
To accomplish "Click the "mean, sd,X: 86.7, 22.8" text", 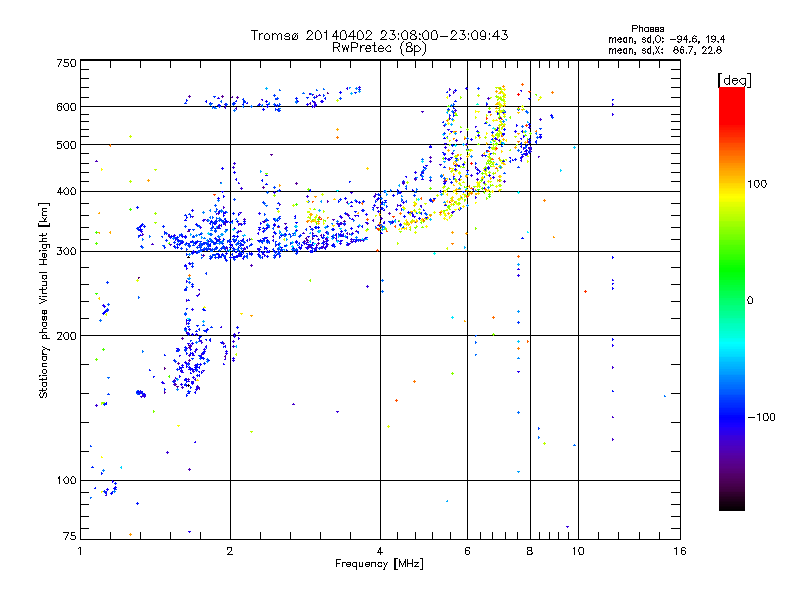I will [x=665, y=50].
